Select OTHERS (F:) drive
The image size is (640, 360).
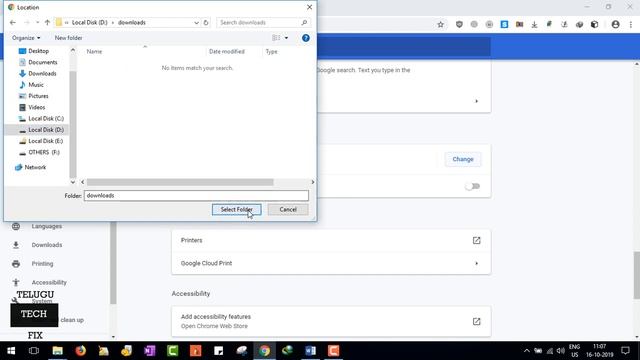point(44,152)
